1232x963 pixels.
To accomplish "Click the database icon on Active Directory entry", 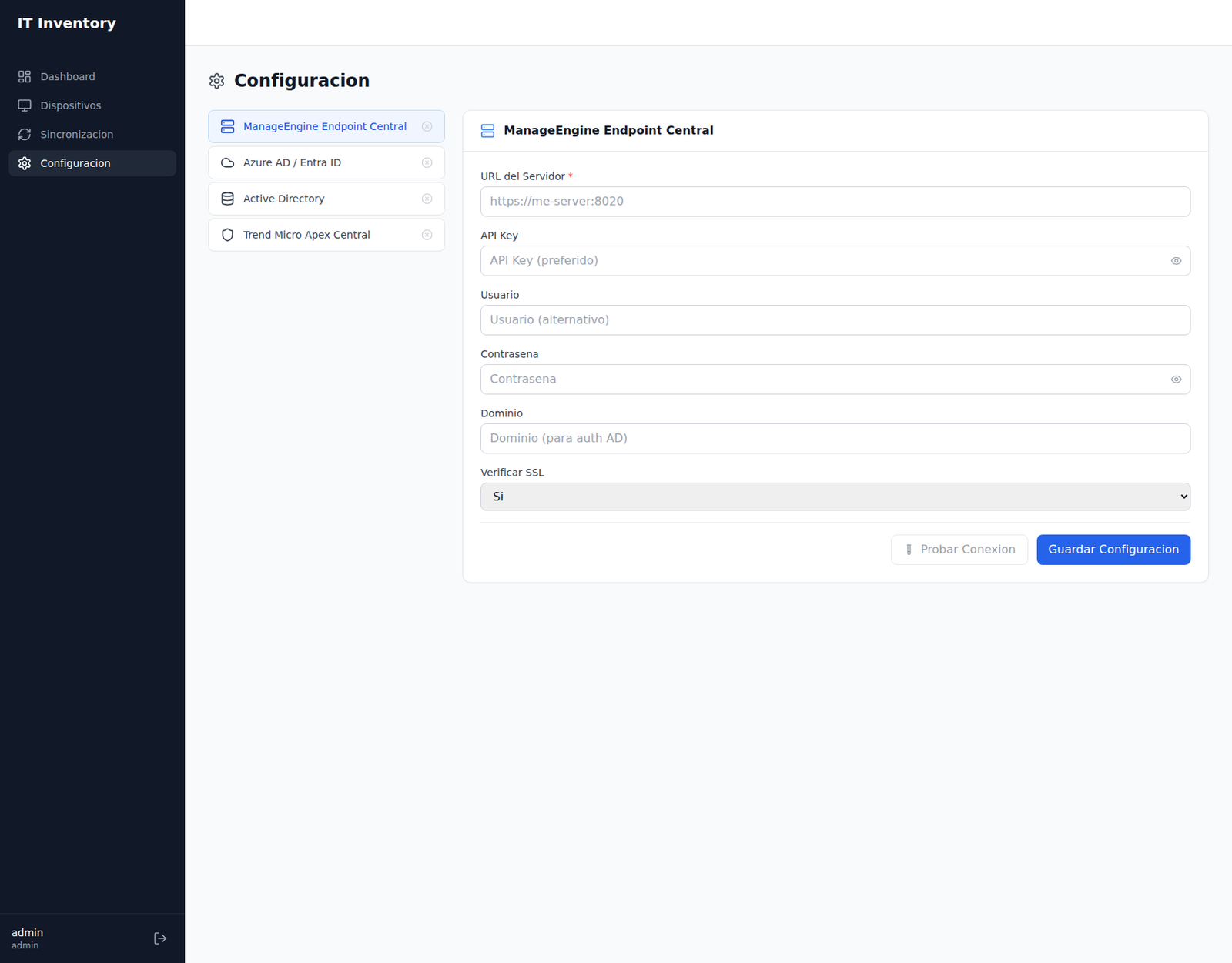I will [227, 198].
